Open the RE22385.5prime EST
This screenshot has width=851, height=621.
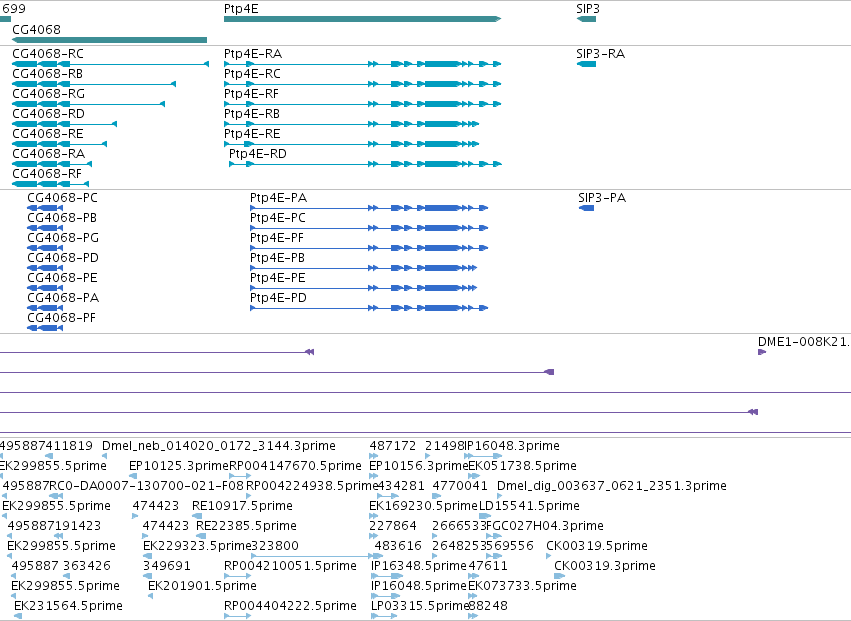246,526
